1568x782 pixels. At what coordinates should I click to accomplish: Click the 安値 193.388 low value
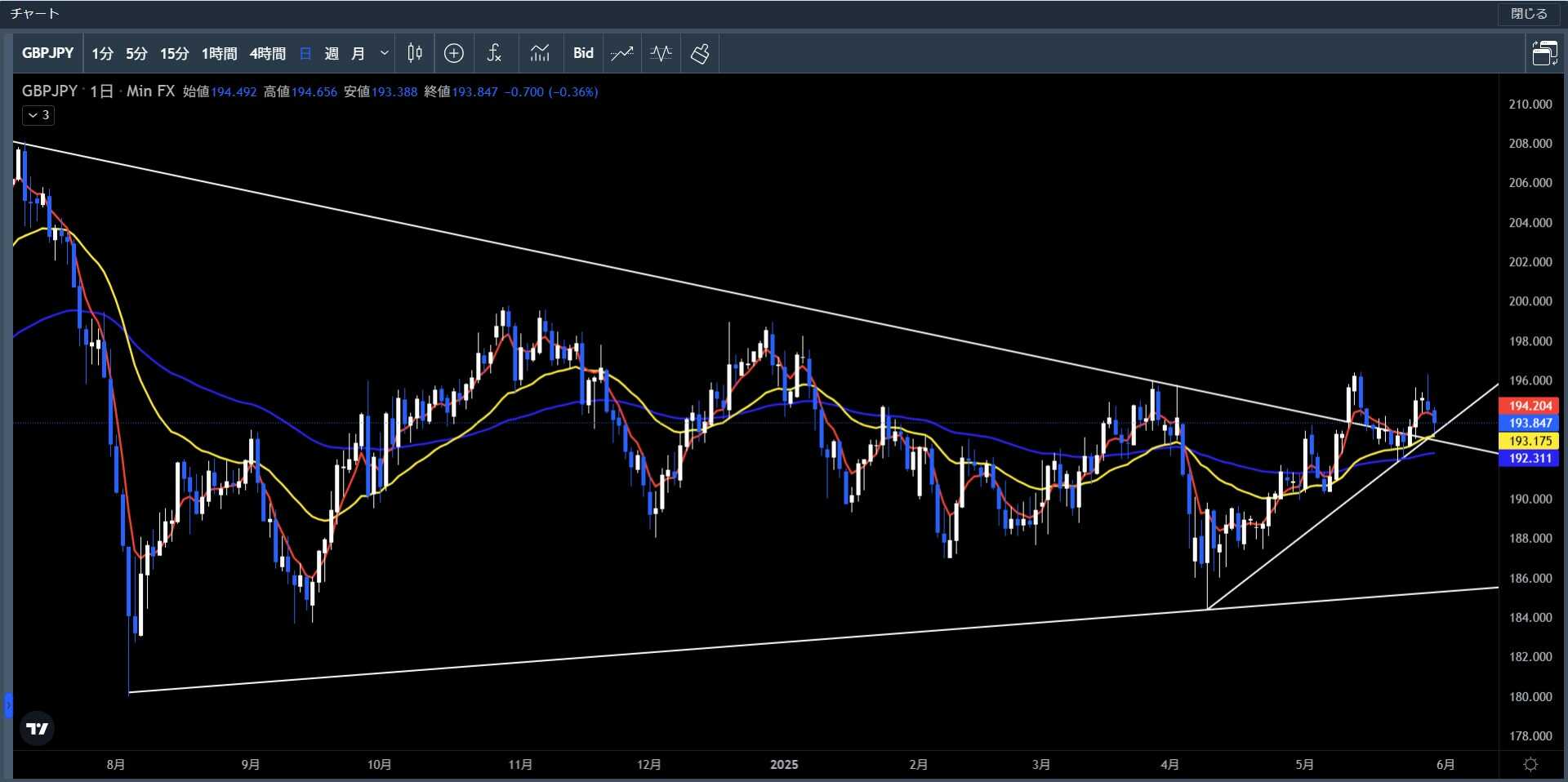381,91
